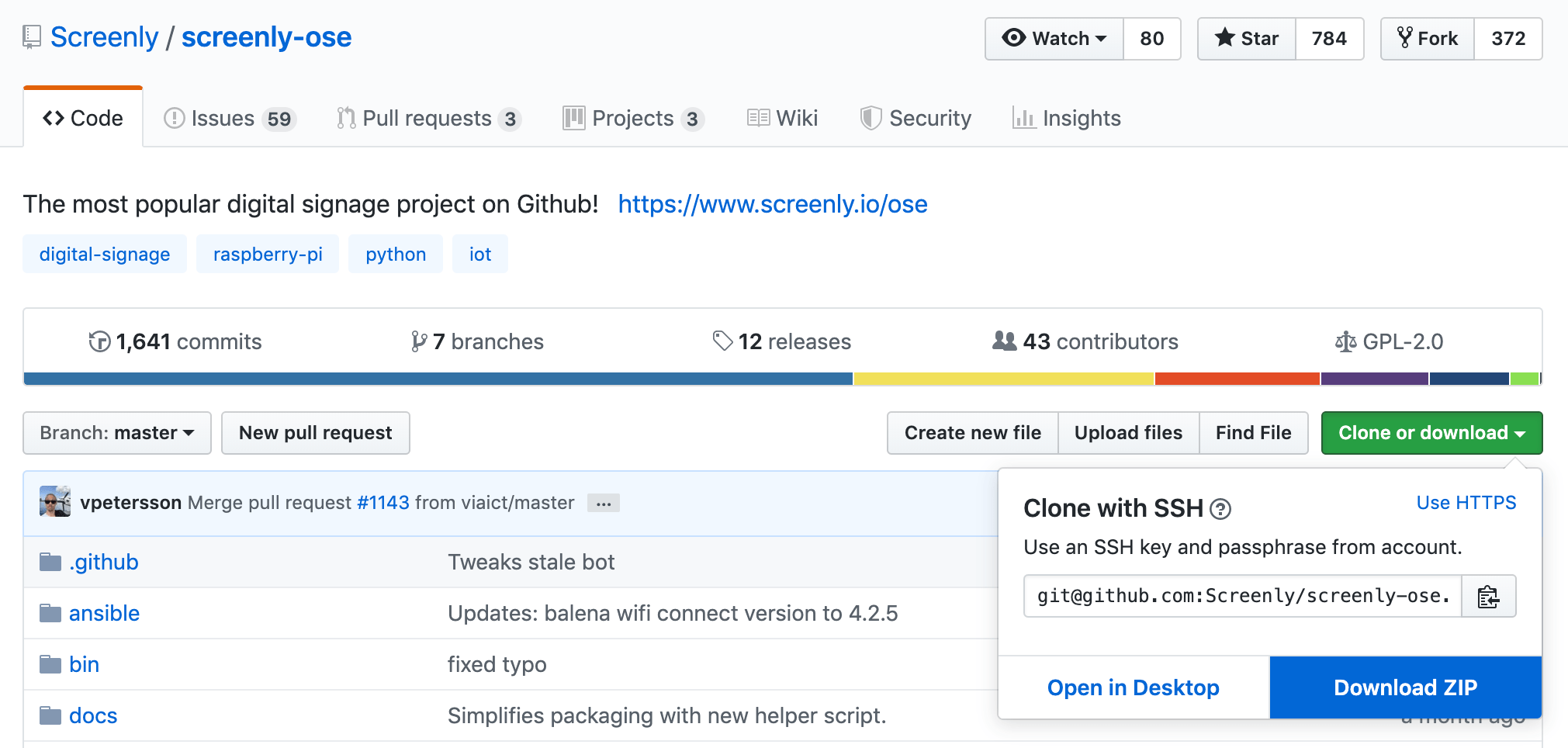This screenshot has height=748, width=1568.
Task: Switch clone method to Use HTTPS
Action: [x=1466, y=503]
